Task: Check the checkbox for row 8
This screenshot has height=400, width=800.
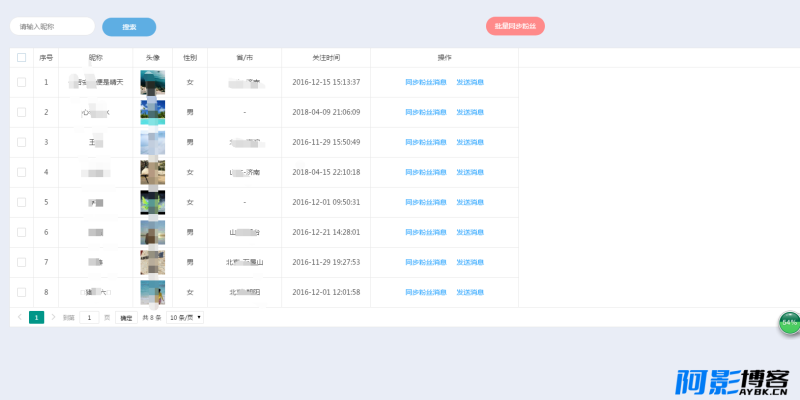Action: click(x=21, y=292)
